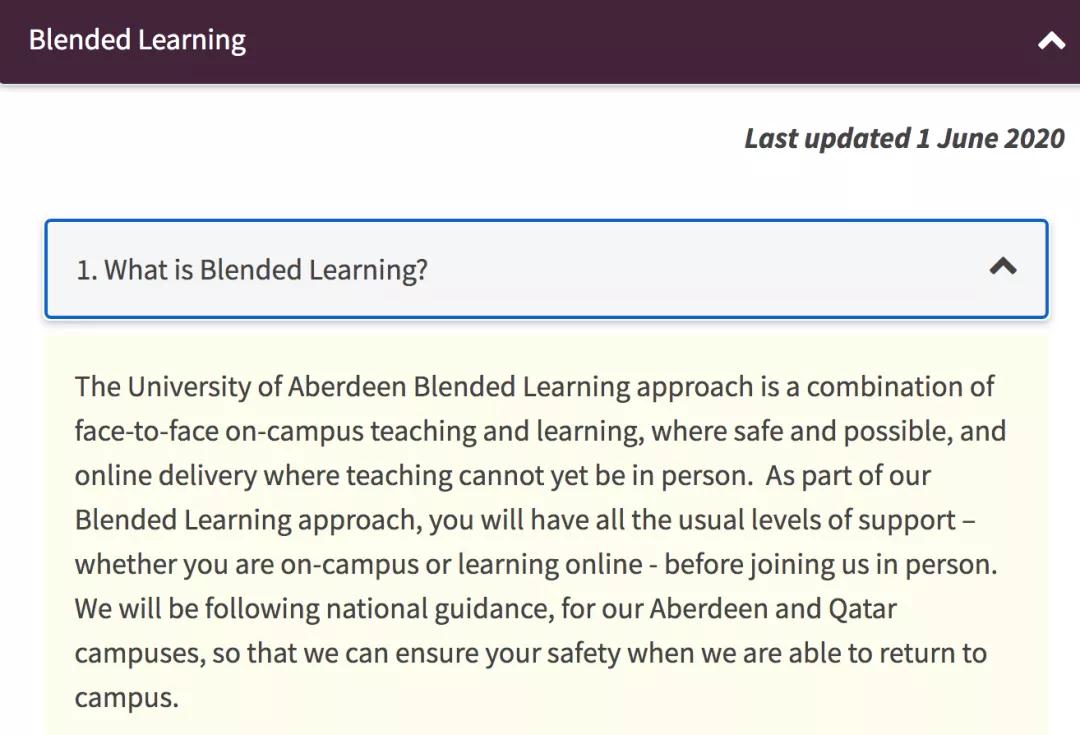The image size is (1080, 735).
Task: Click the phrase "The University of Aberdeen"
Action: [x=240, y=387]
